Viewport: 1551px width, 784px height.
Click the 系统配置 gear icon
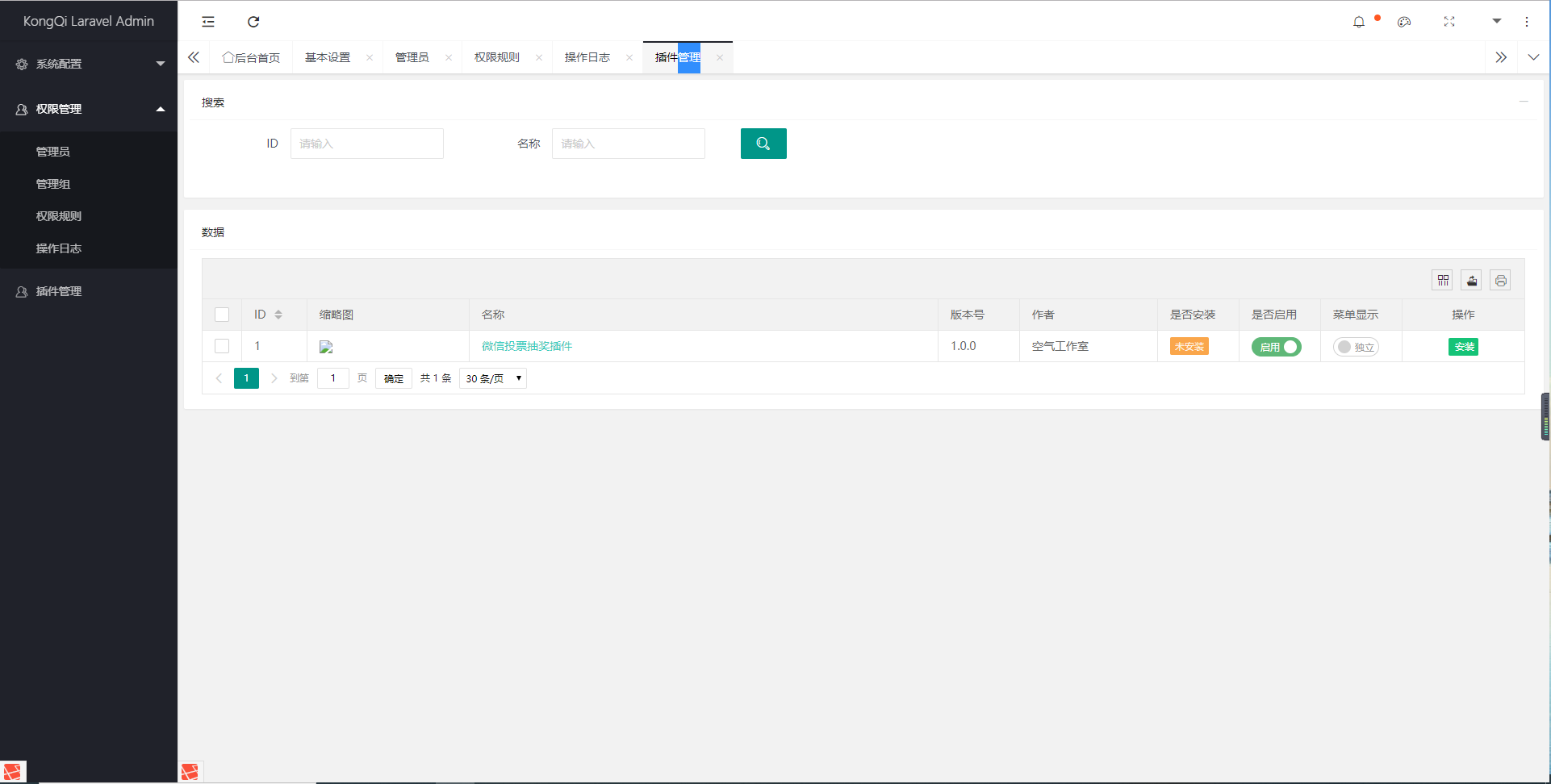tap(22, 64)
